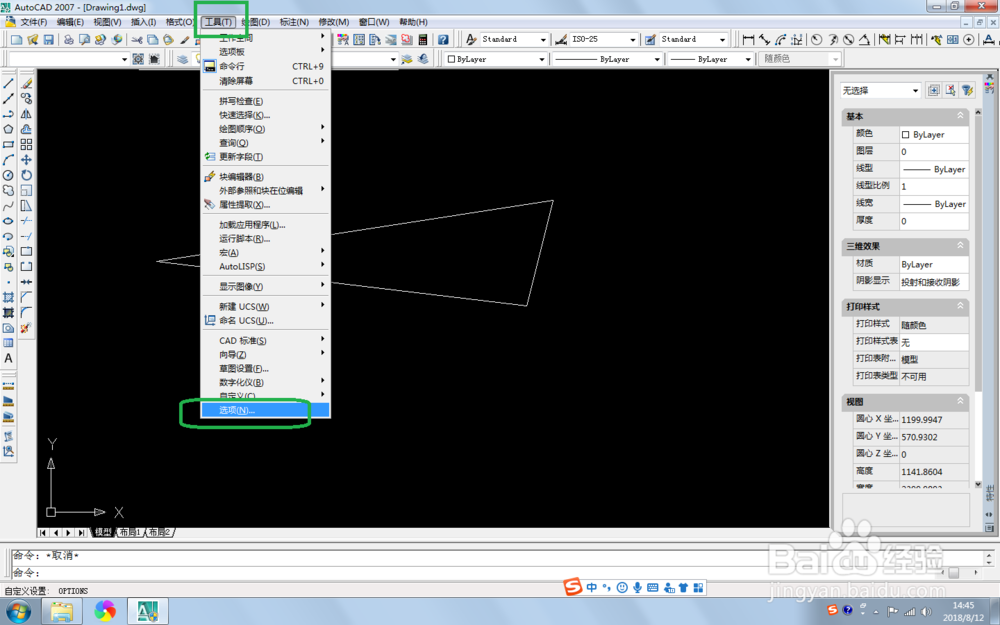1000x625 pixels.
Task: Click the AutoCAD taskbar icon
Action: pos(148,611)
